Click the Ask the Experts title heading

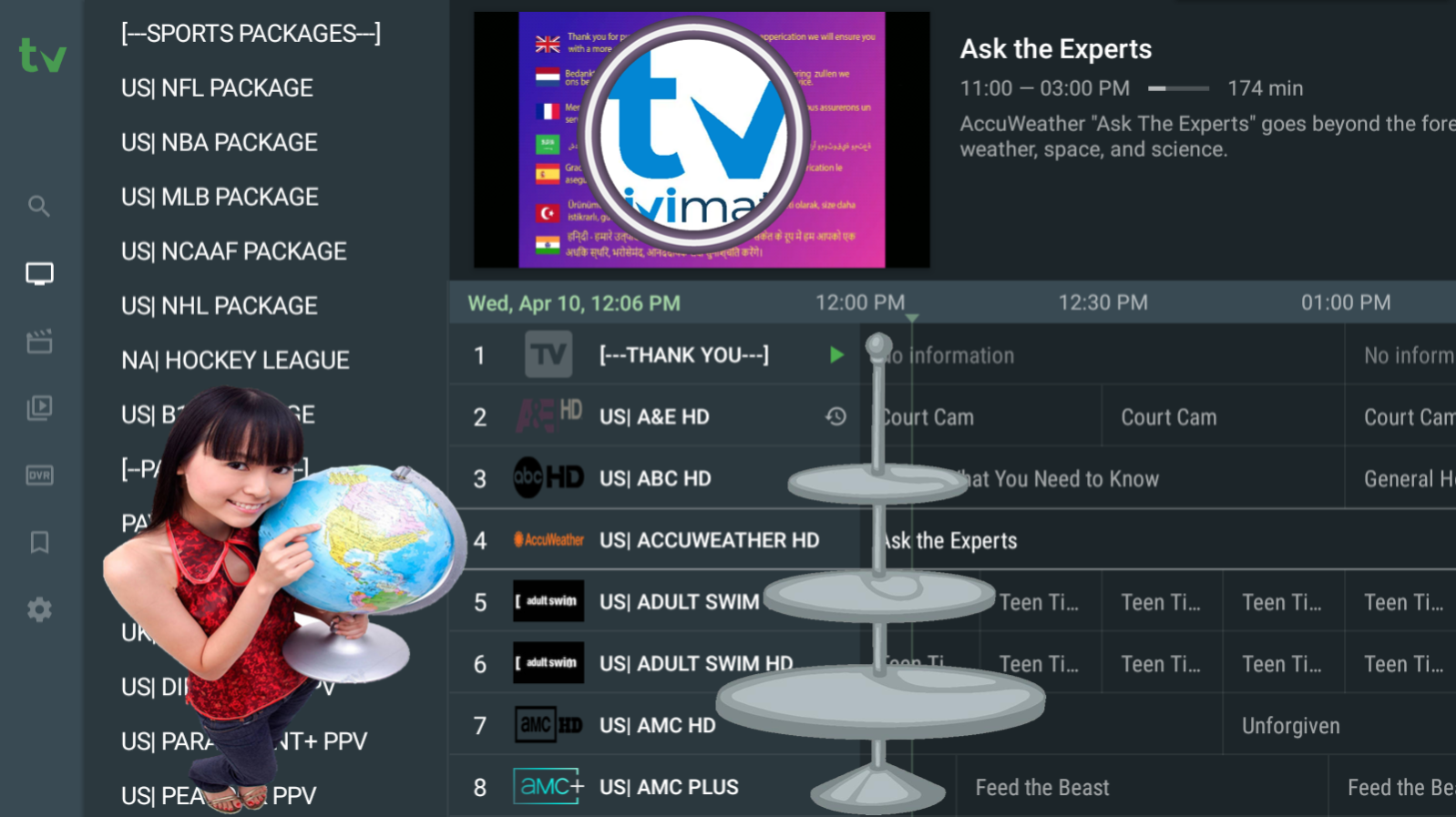(1056, 49)
